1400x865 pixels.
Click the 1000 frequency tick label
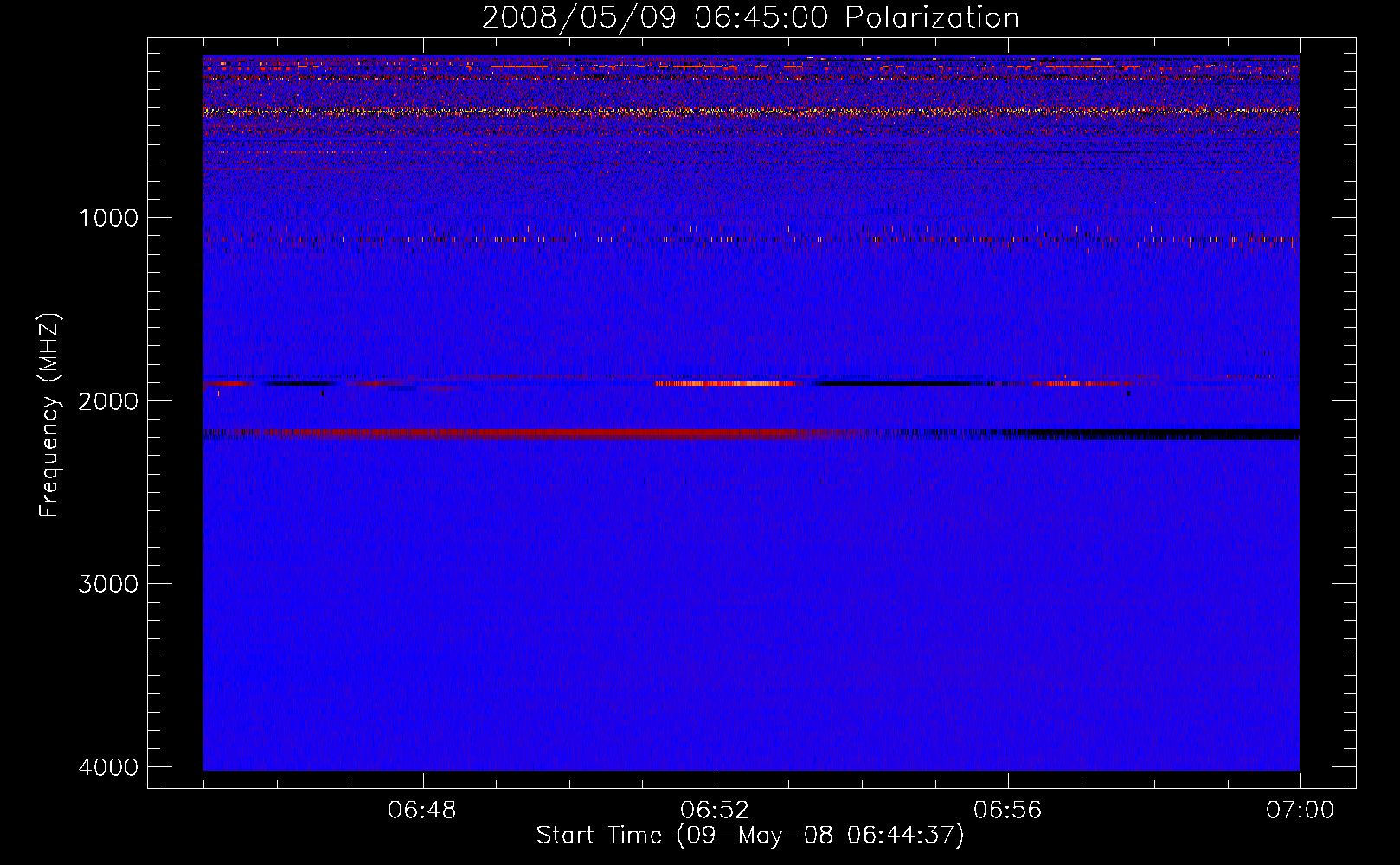pos(108,217)
